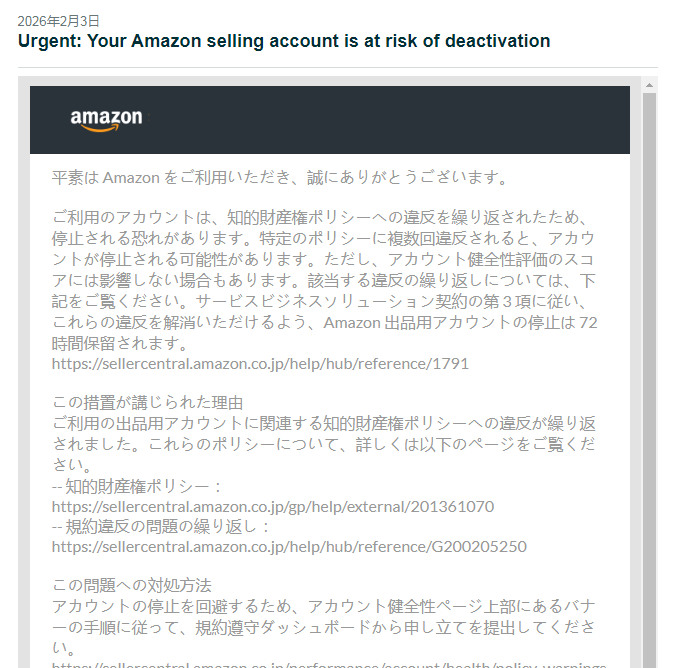
Task: Click the dark header banner right of the logo
Action: tap(387, 120)
